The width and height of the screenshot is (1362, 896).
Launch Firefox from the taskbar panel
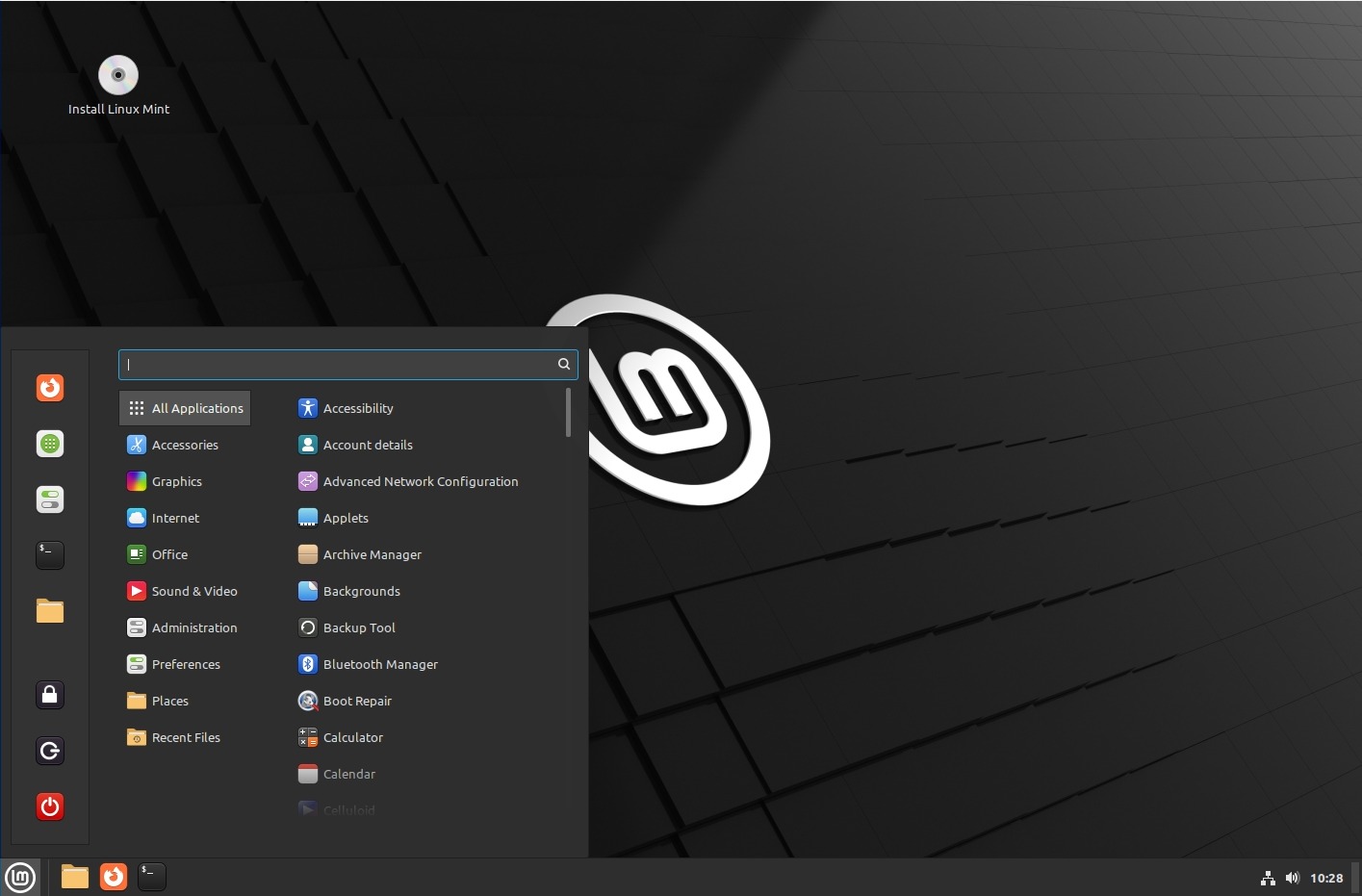coord(114,877)
